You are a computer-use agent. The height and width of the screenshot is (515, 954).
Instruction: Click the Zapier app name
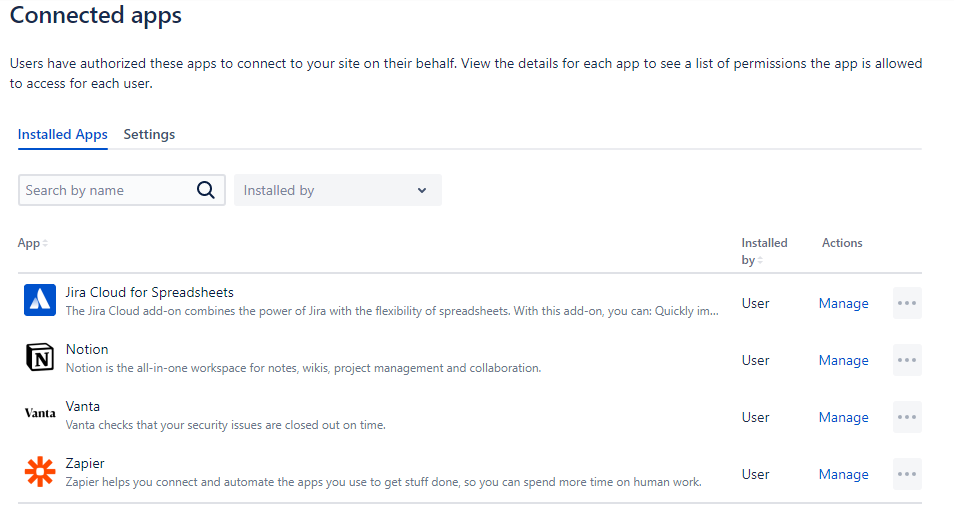(85, 463)
